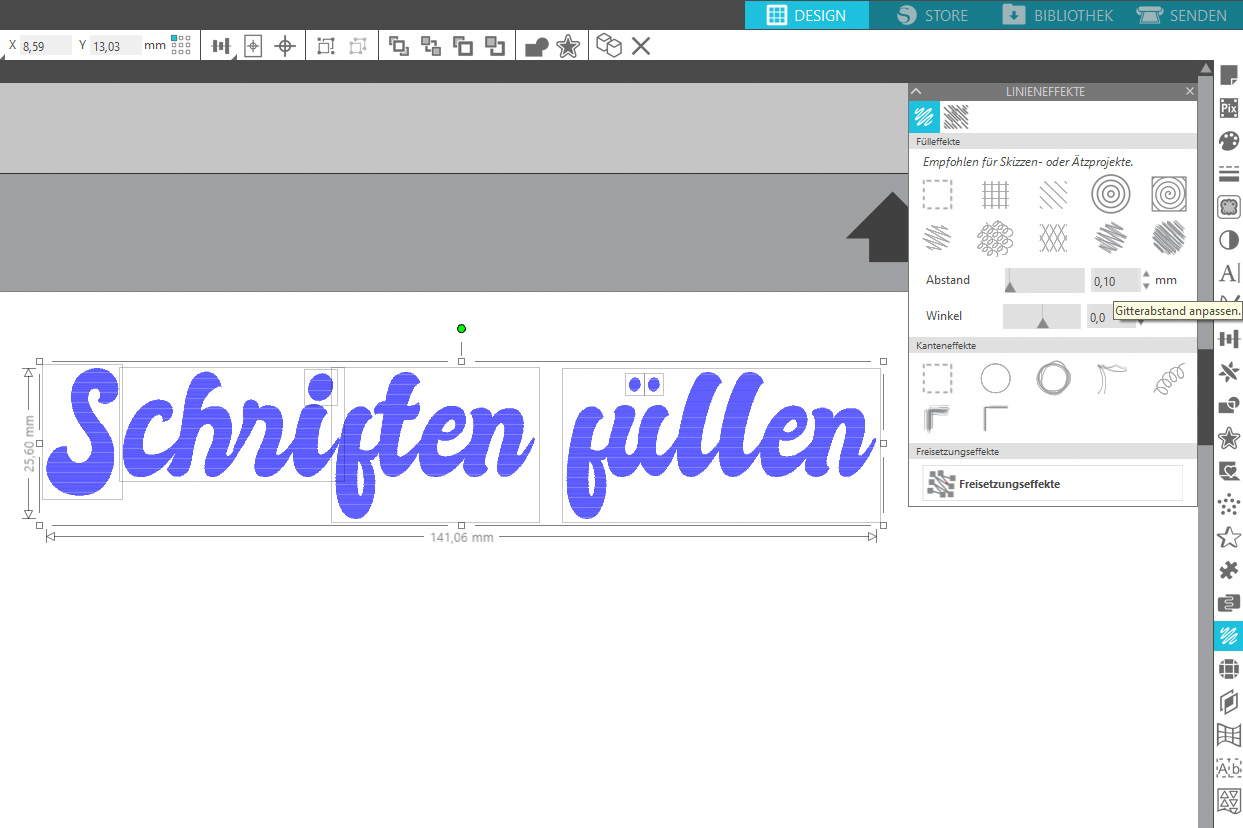1243x828 pixels.
Task: Apply the concentric circles fill effect
Action: click(1110, 194)
